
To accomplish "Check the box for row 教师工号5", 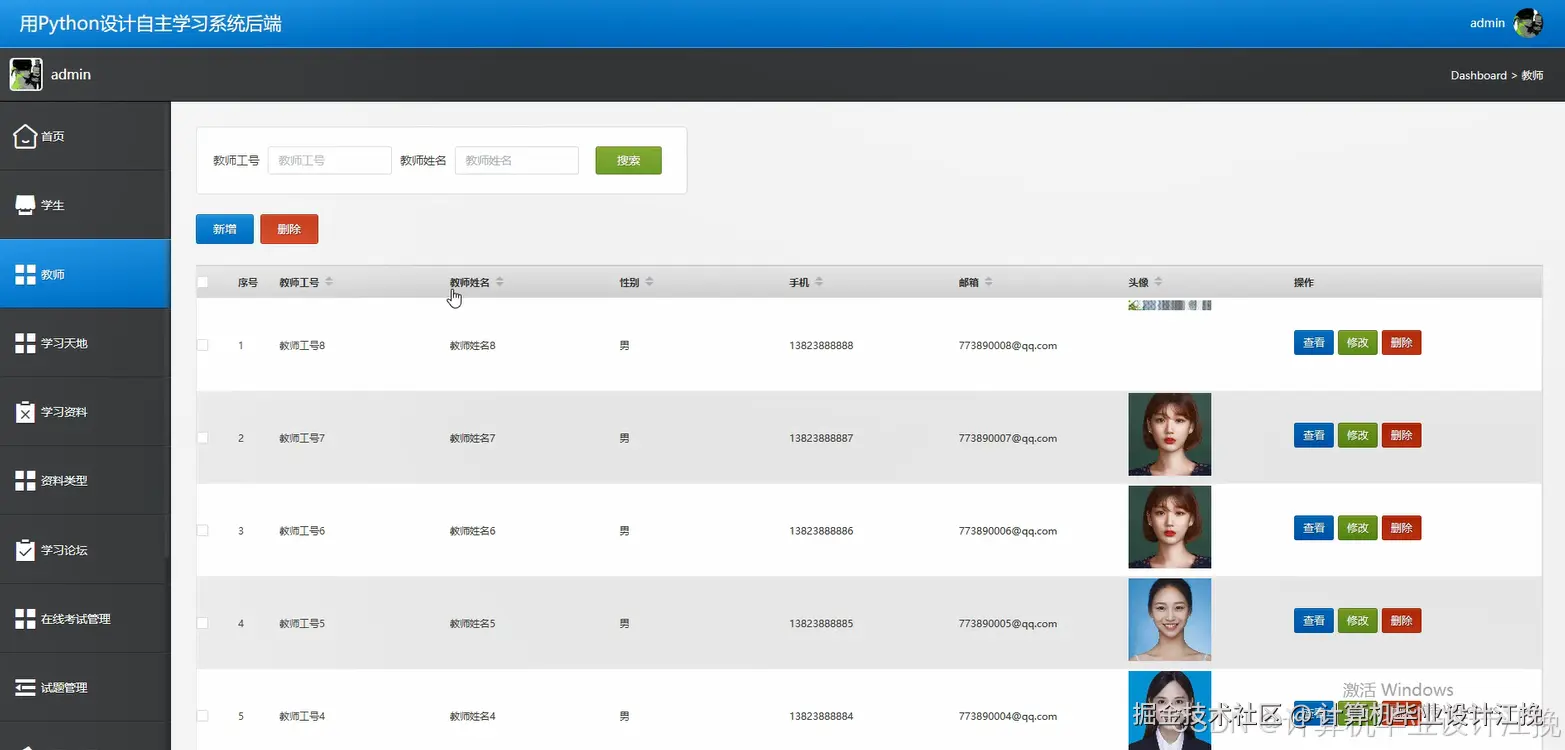I will 203,623.
